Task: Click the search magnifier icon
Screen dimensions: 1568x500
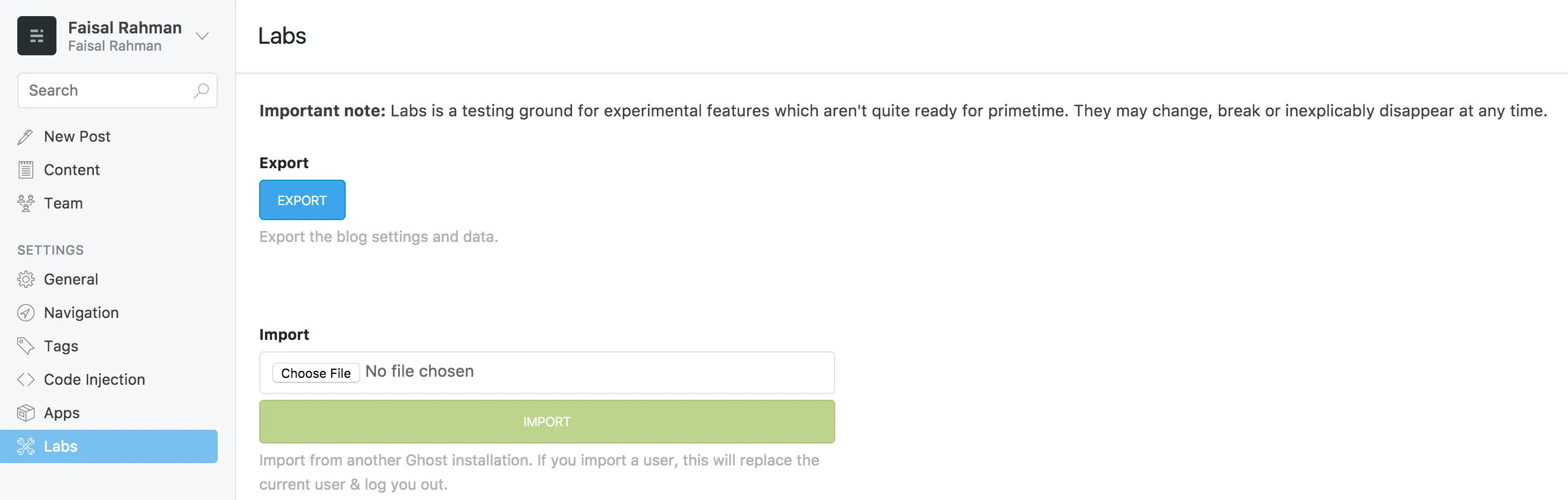Action: click(201, 91)
